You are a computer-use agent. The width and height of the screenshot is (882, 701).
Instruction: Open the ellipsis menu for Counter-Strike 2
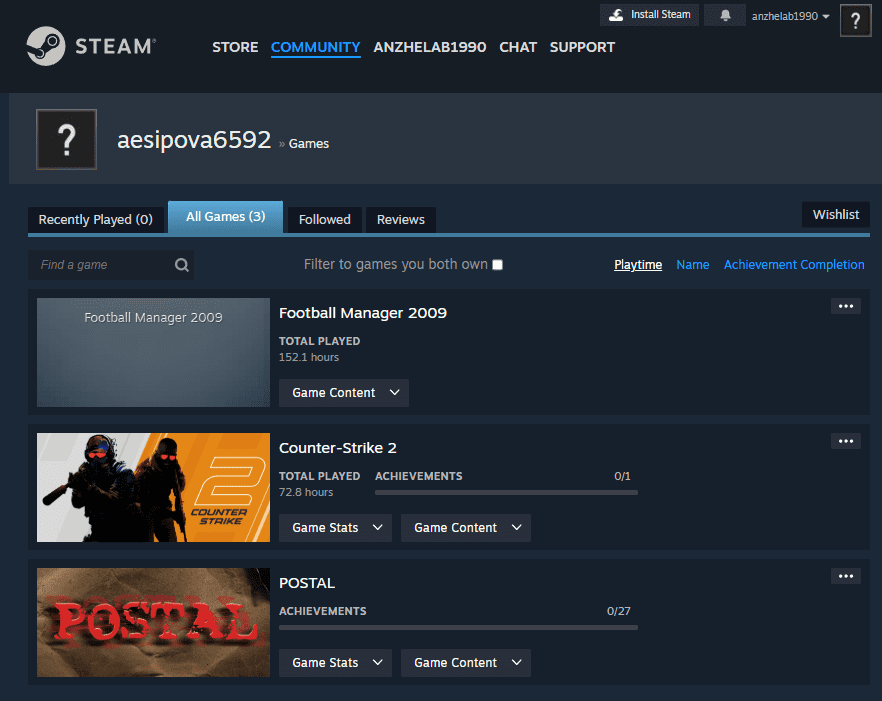click(845, 440)
